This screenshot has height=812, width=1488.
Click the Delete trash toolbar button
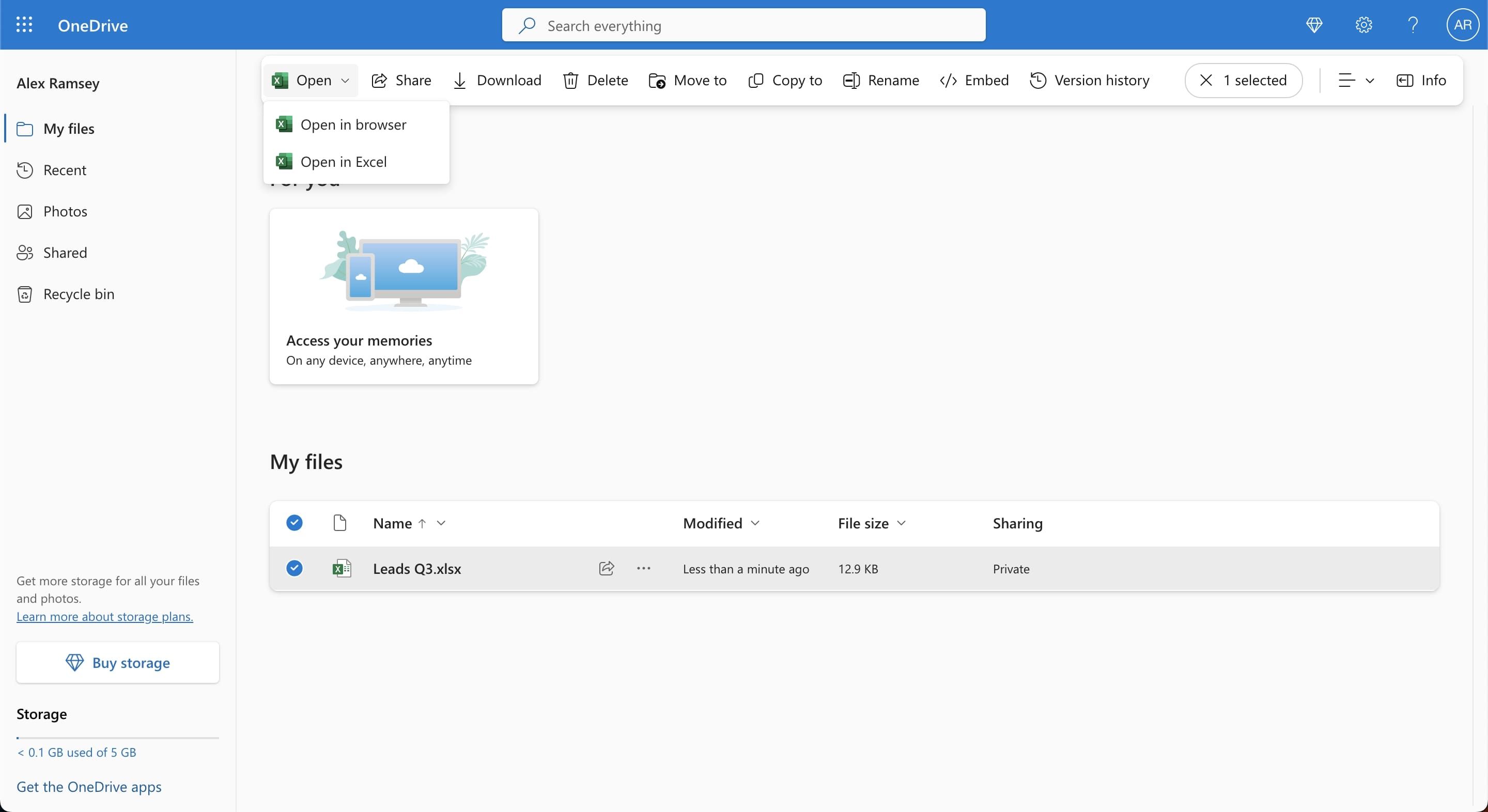click(x=596, y=80)
